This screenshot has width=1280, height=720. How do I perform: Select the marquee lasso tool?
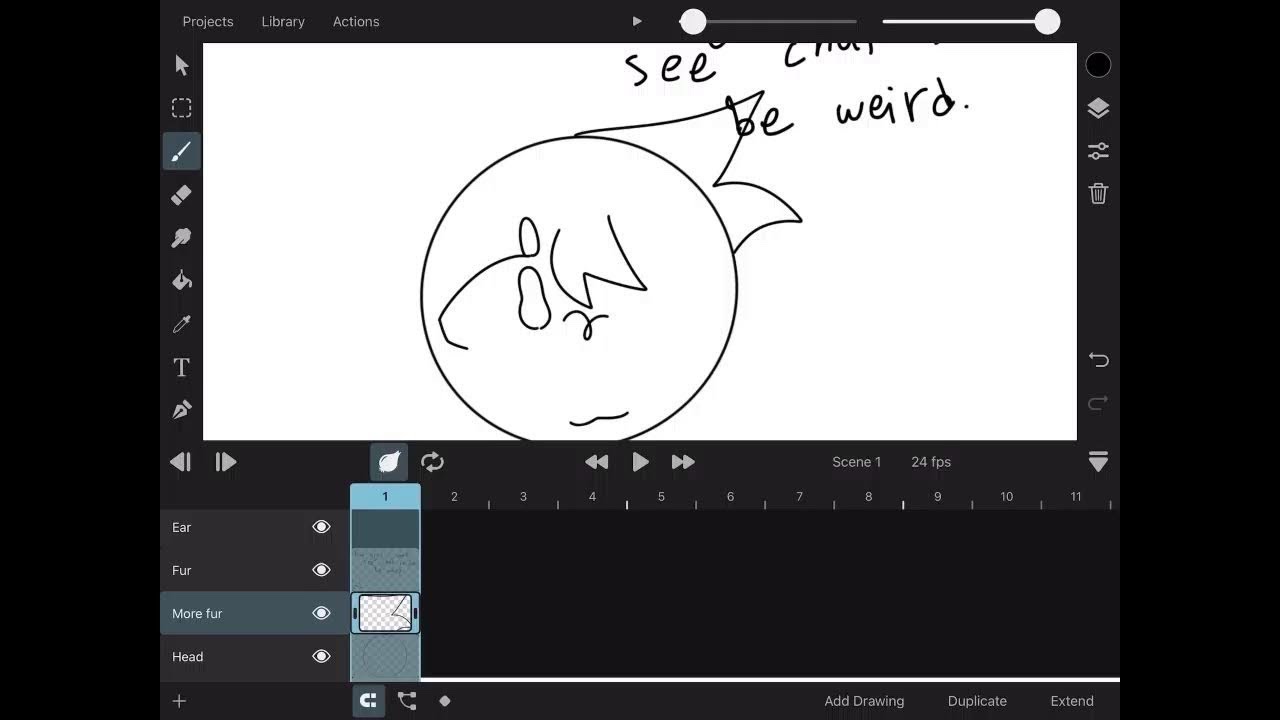pyautogui.click(x=181, y=108)
